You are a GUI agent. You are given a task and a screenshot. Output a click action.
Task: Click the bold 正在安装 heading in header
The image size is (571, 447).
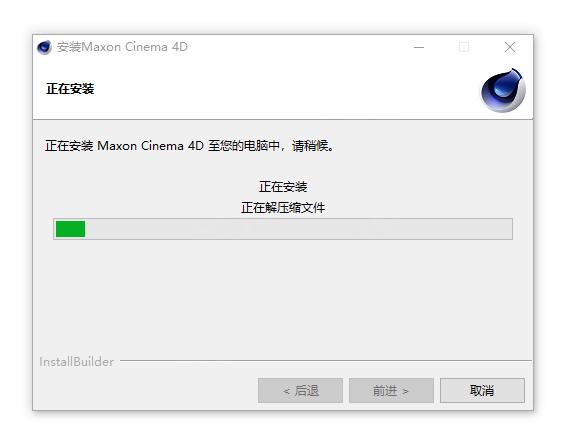tap(70, 89)
